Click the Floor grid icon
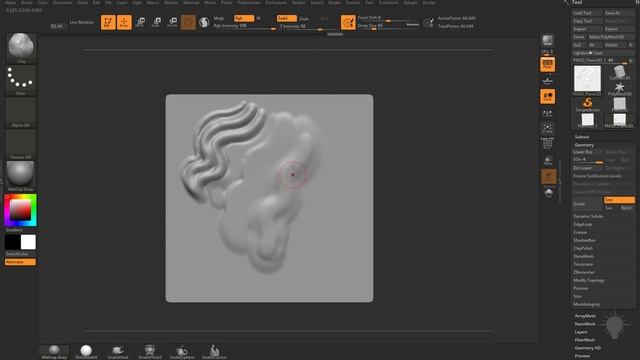640x360 pixels. click(x=547, y=81)
